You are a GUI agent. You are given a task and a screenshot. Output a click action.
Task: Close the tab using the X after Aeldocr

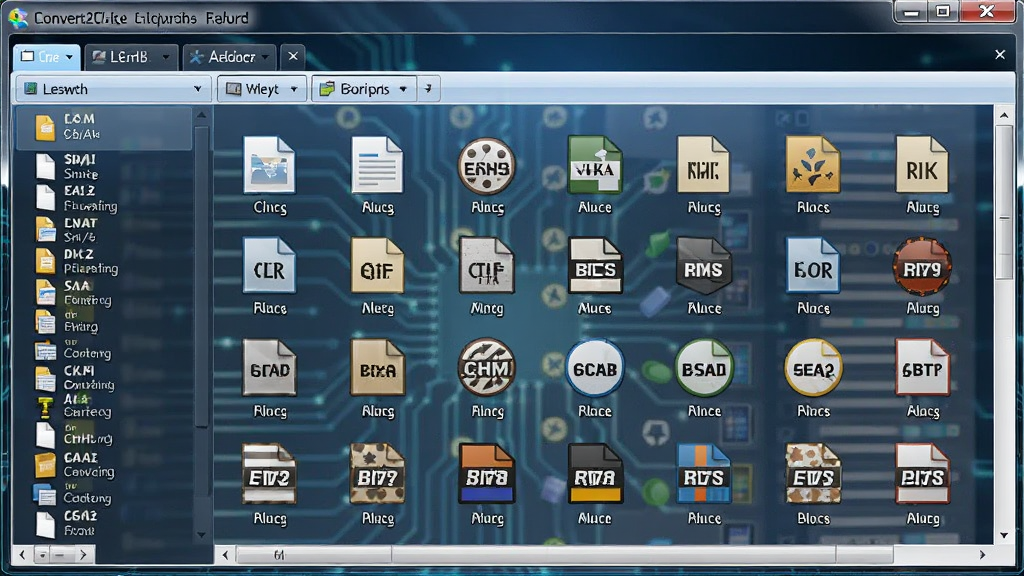click(293, 57)
